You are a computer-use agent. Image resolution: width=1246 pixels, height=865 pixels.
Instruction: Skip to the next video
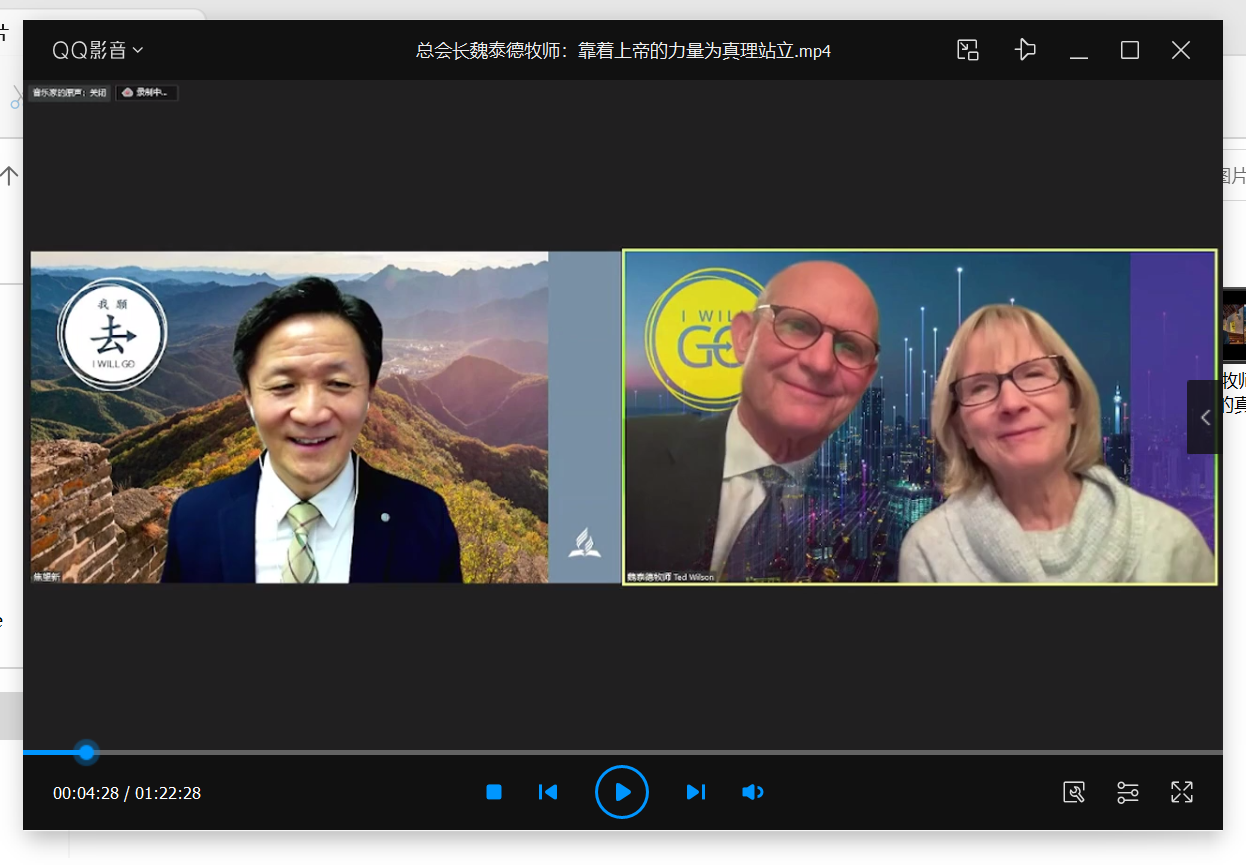point(696,792)
